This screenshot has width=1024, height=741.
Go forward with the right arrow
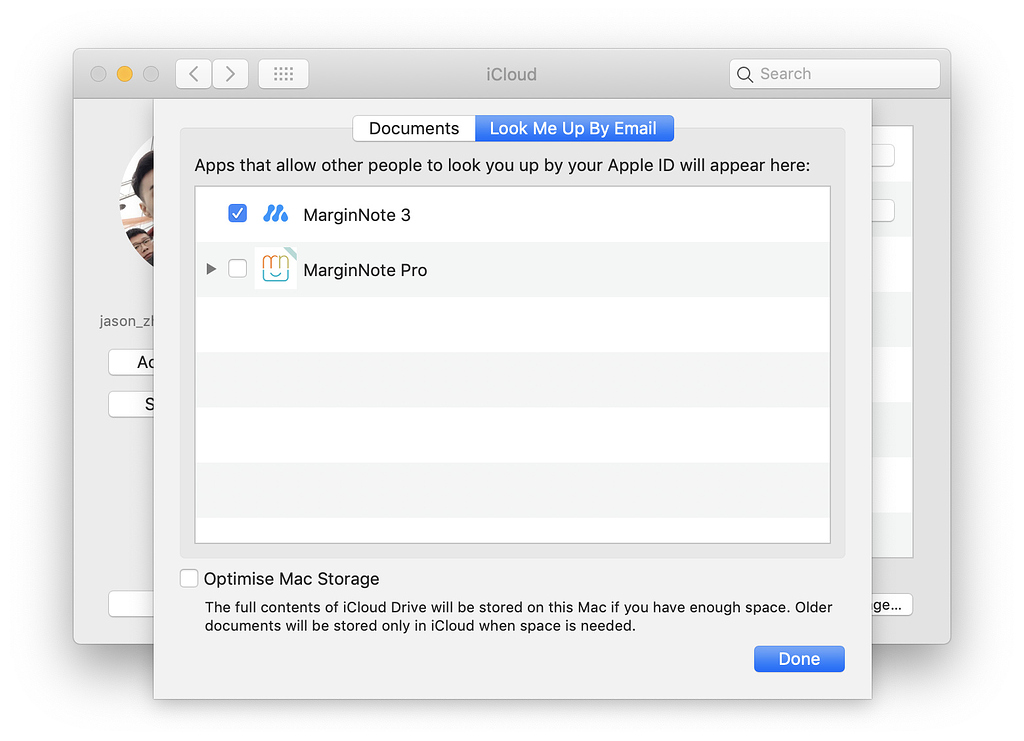pyautogui.click(x=230, y=74)
